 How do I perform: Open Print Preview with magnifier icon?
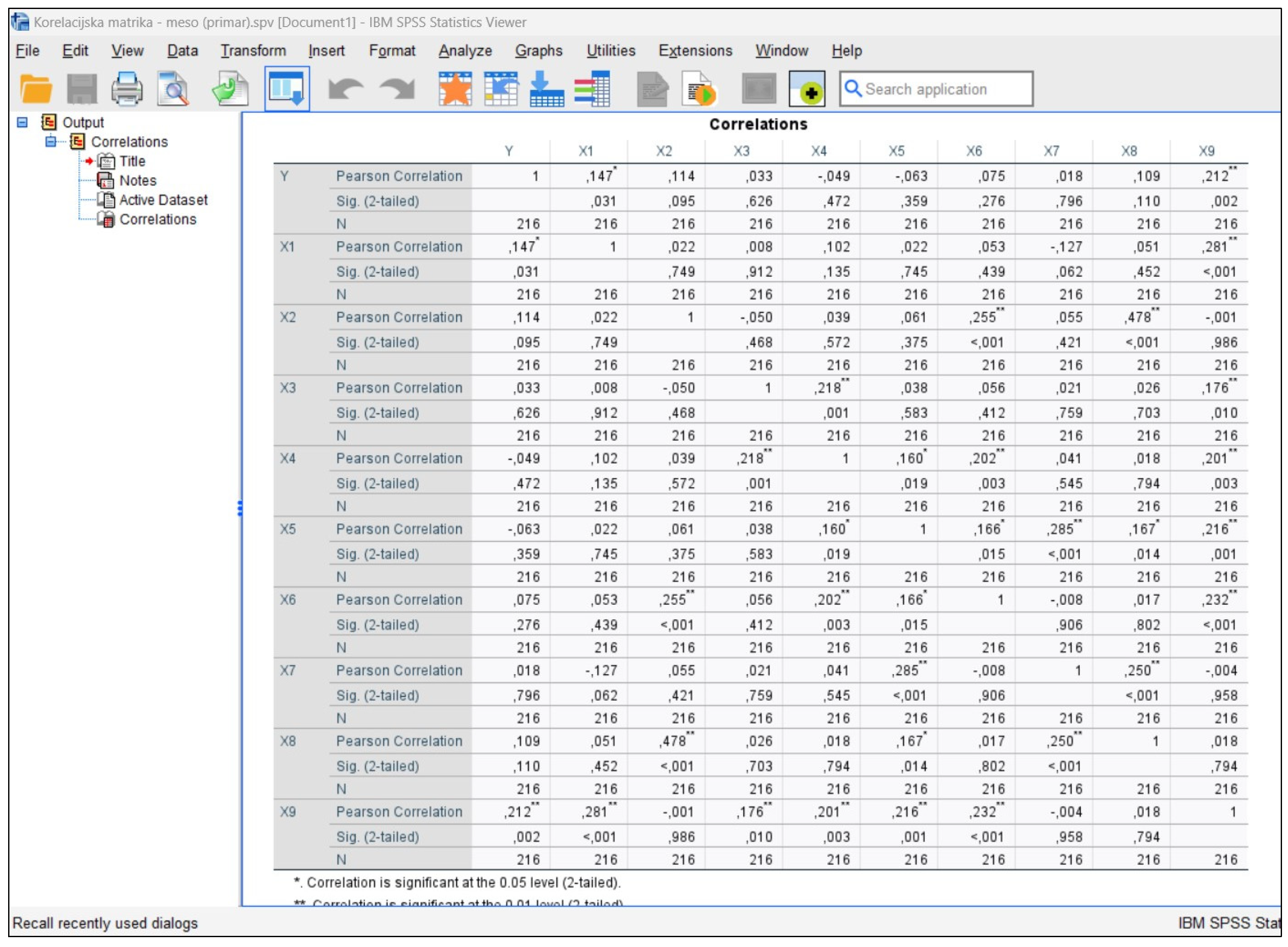173,89
